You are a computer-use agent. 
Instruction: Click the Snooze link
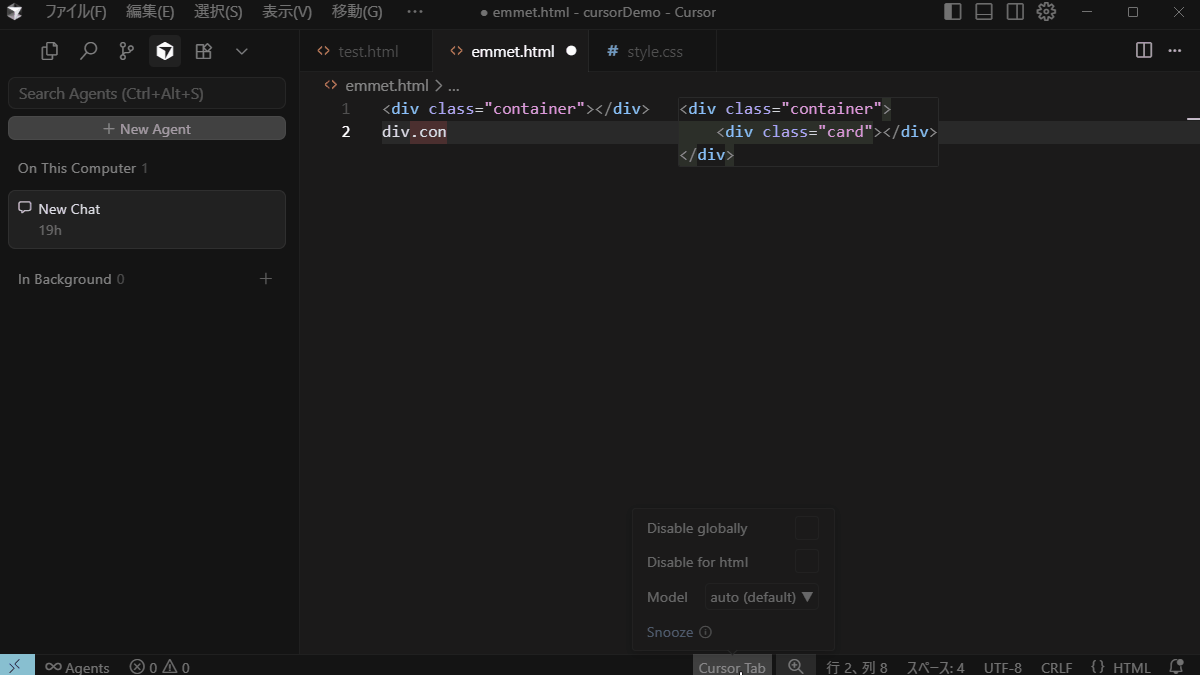click(670, 632)
